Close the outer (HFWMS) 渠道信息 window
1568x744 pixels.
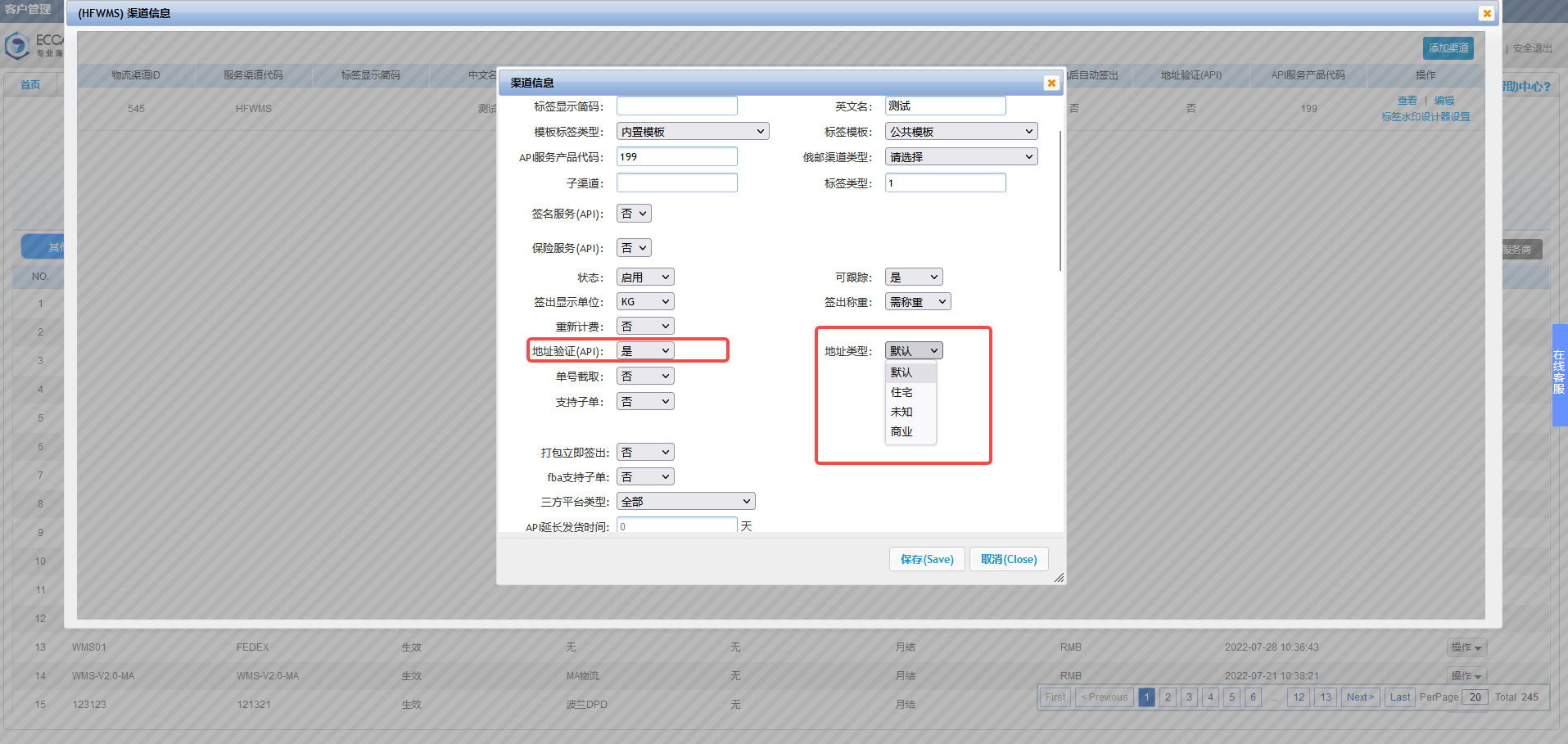(1487, 13)
